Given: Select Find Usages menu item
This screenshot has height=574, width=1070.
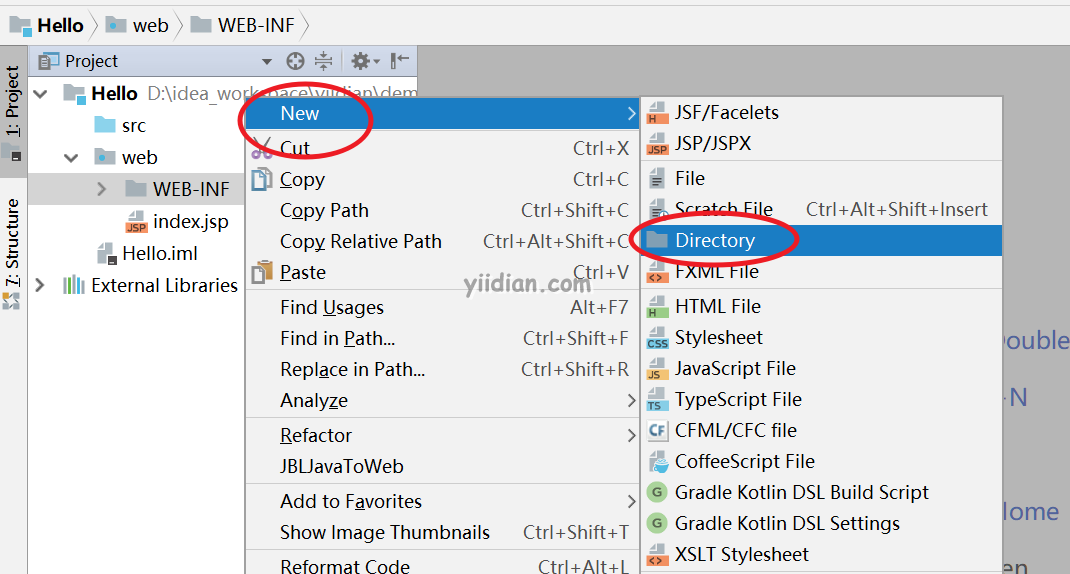Looking at the screenshot, I should 442,308.
